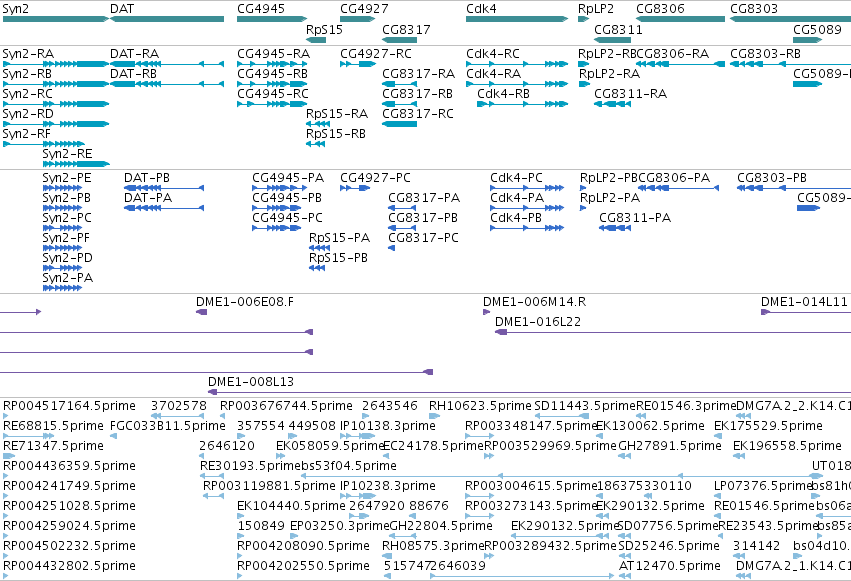Select EST RP003676744.5prime
This screenshot has height=581, width=851.
click(x=286, y=406)
